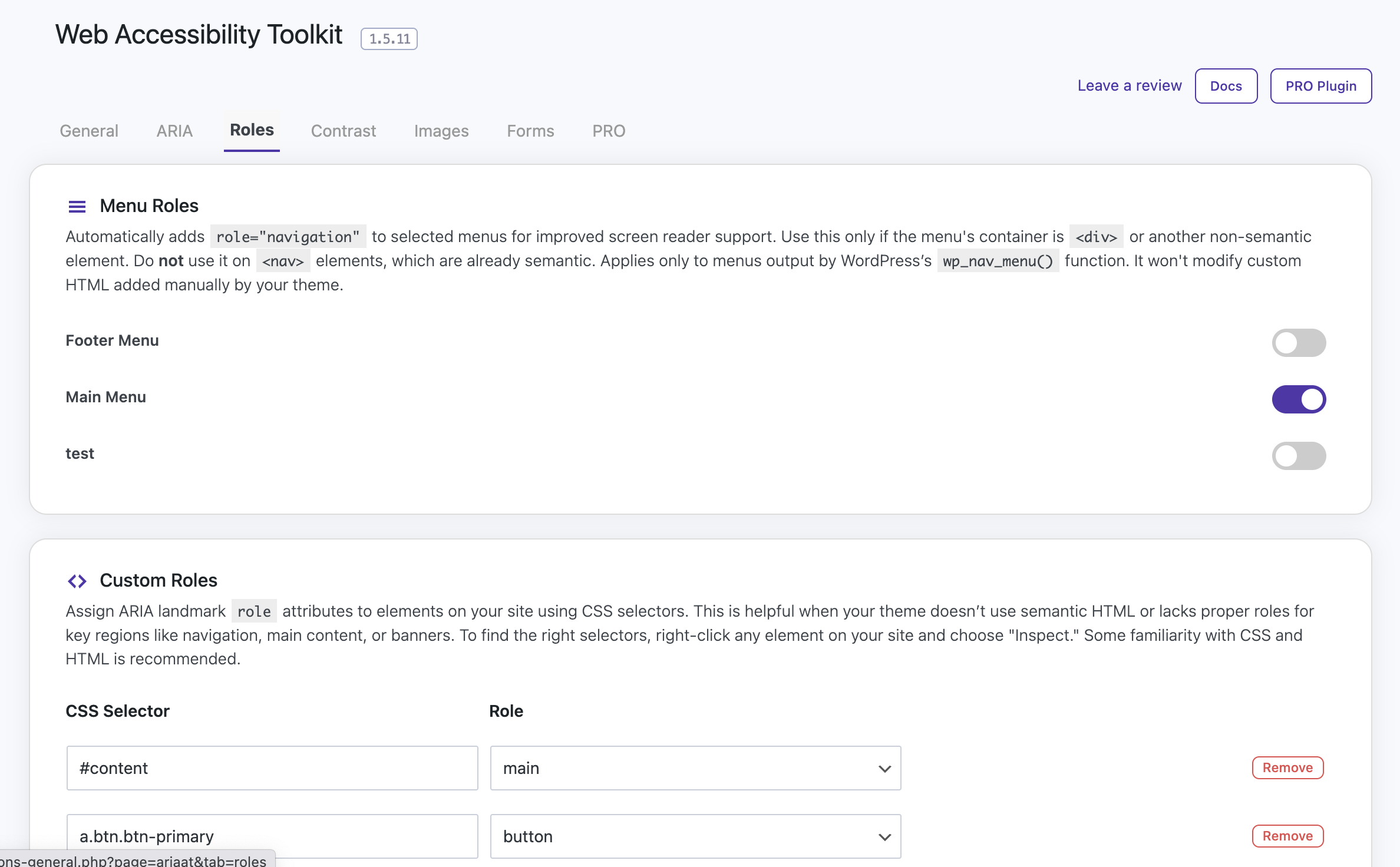Click the PRO Plugin button
Image resolution: width=1400 pixels, height=867 pixels.
(x=1320, y=86)
